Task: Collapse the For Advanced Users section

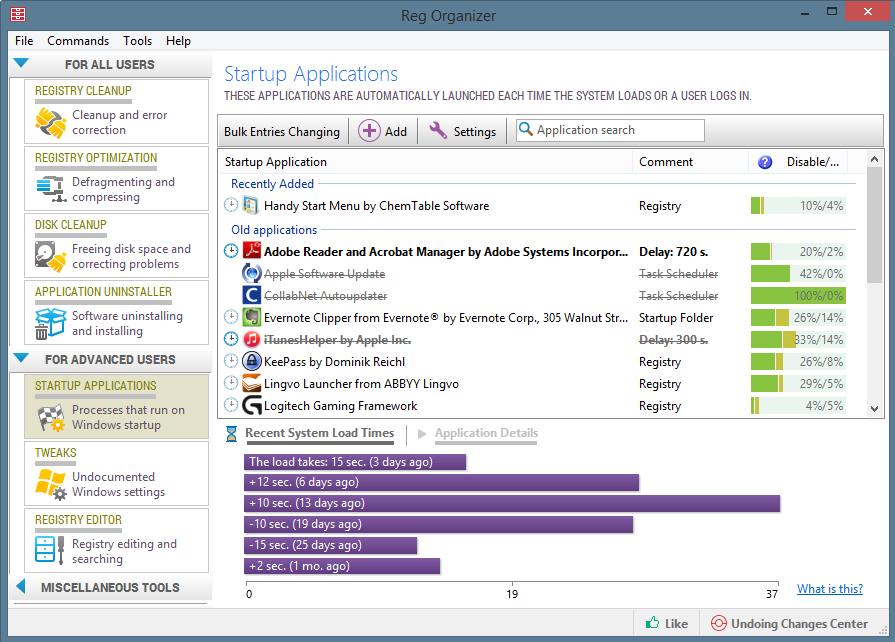Action: 21,359
